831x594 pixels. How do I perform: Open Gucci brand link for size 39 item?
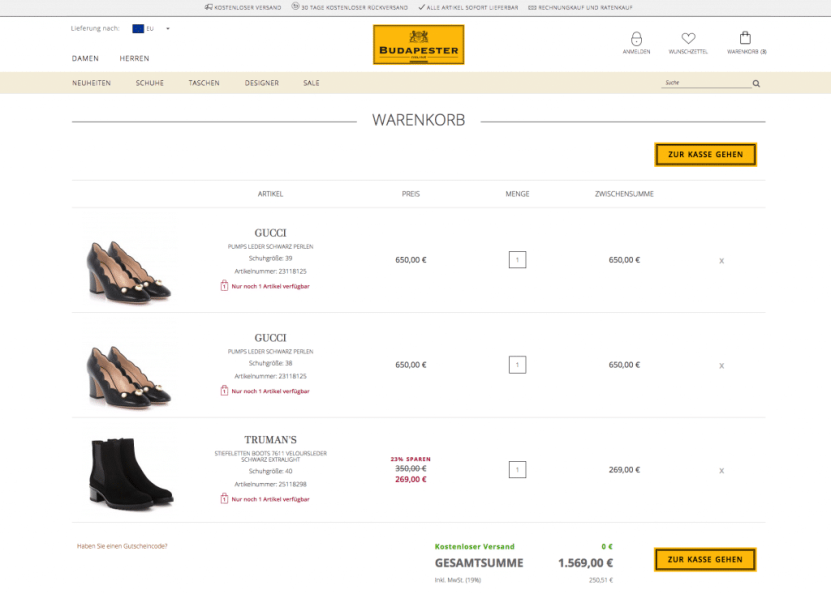[x=270, y=233]
